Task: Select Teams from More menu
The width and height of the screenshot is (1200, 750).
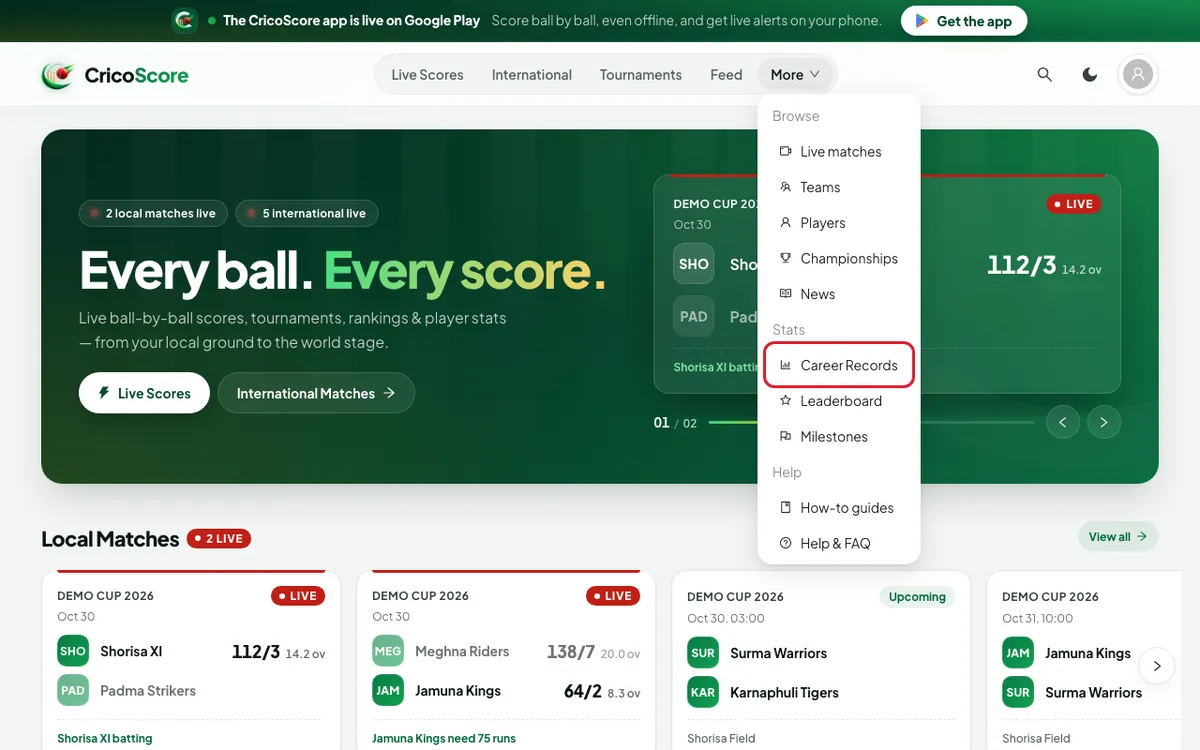Action: point(839,187)
